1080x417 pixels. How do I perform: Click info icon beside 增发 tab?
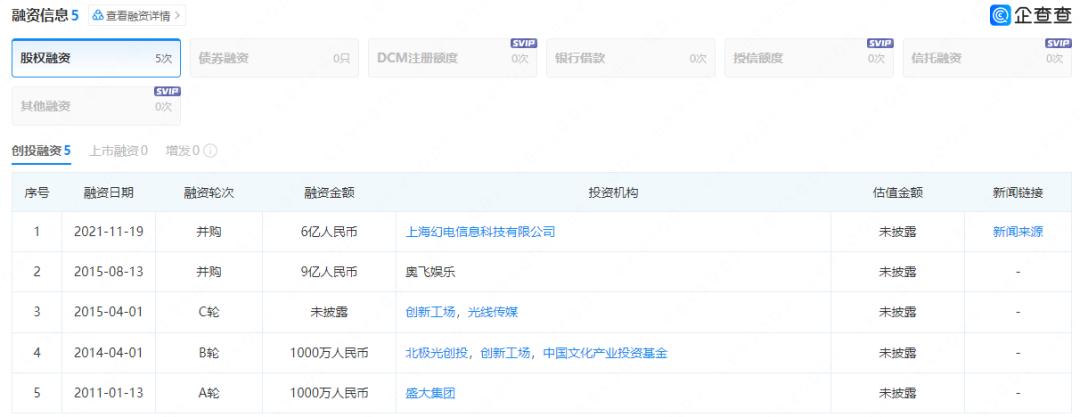click(x=211, y=151)
